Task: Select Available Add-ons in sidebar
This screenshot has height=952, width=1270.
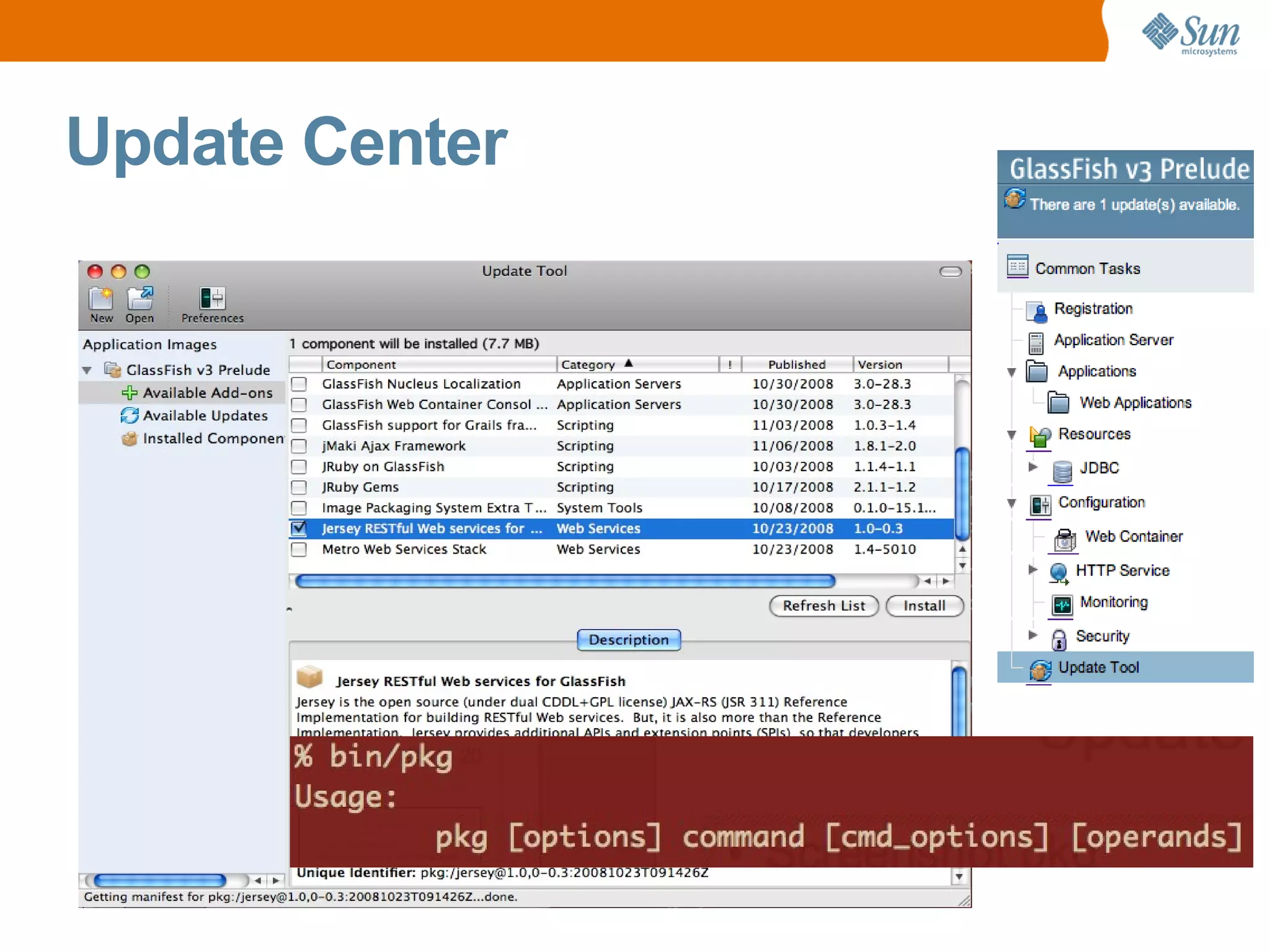Action: click(207, 393)
